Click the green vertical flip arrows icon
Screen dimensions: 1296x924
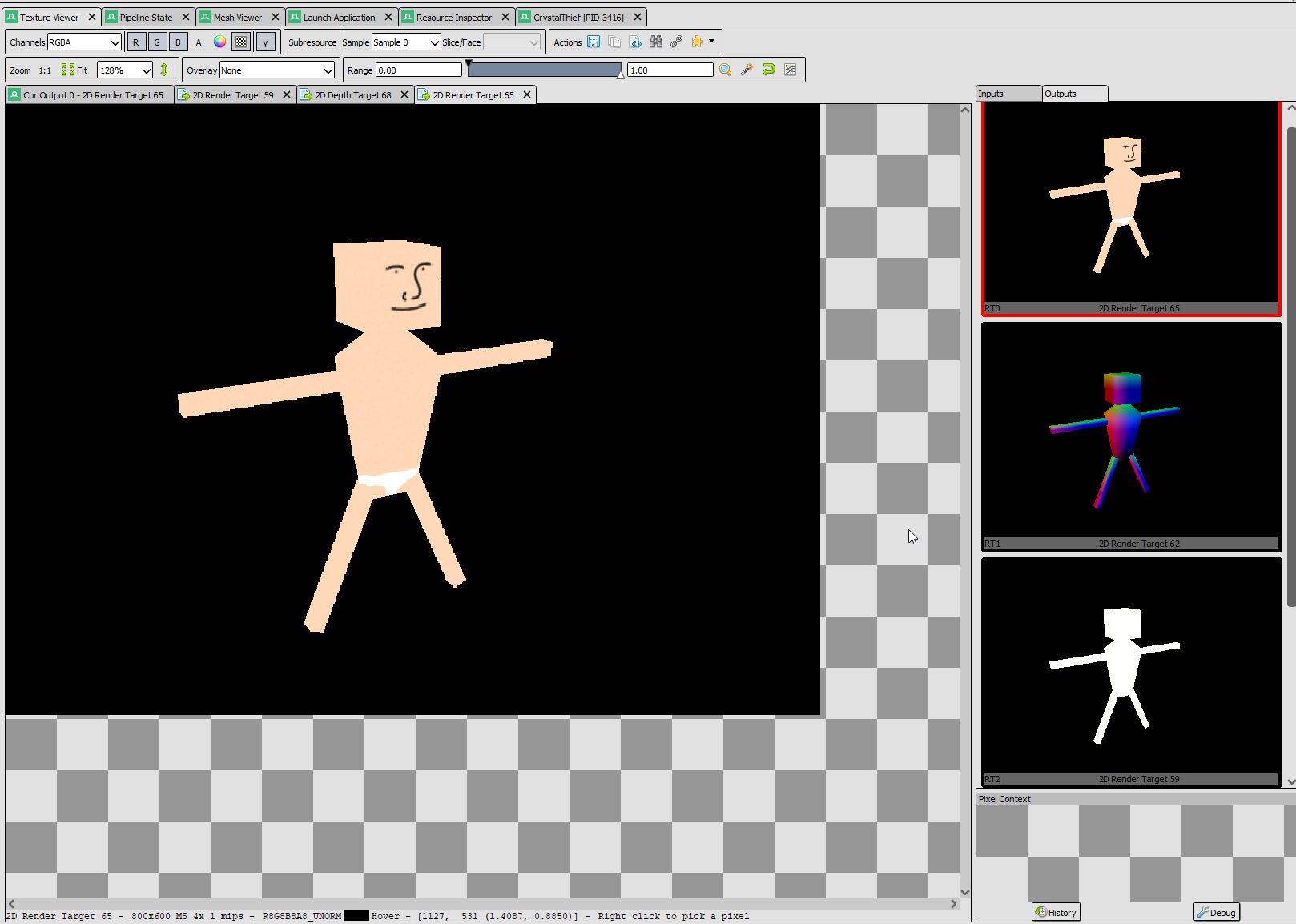click(x=164, y=70)
